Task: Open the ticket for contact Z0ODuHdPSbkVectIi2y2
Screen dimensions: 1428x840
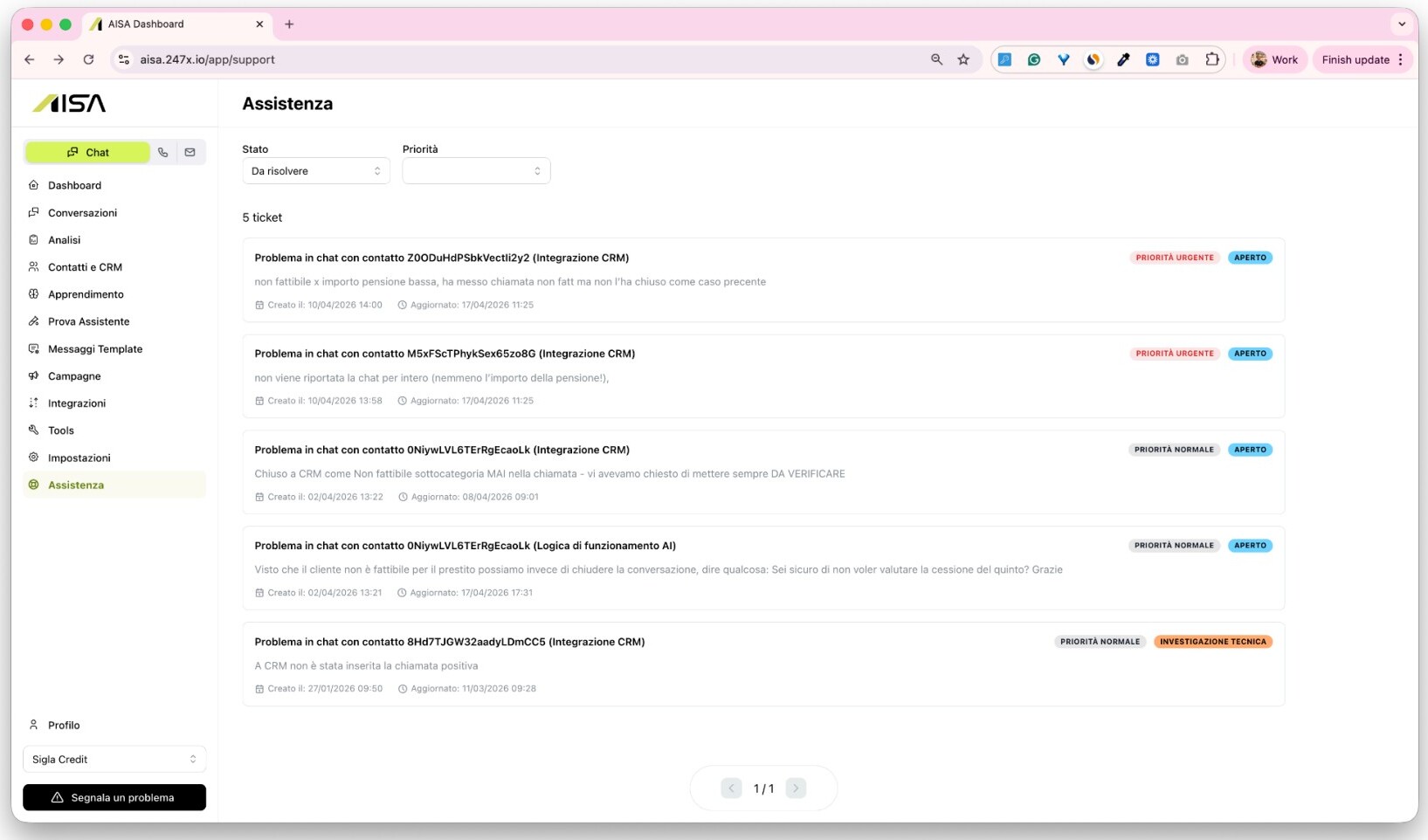Action: (441, 258)
